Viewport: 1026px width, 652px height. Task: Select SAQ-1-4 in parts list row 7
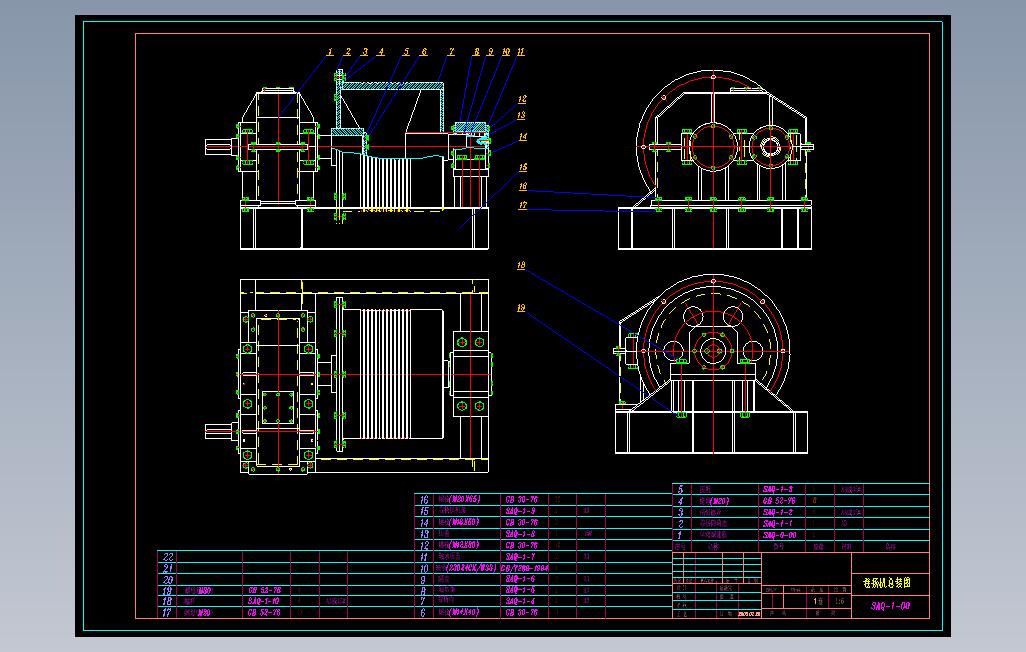click(x=520, y=601)
